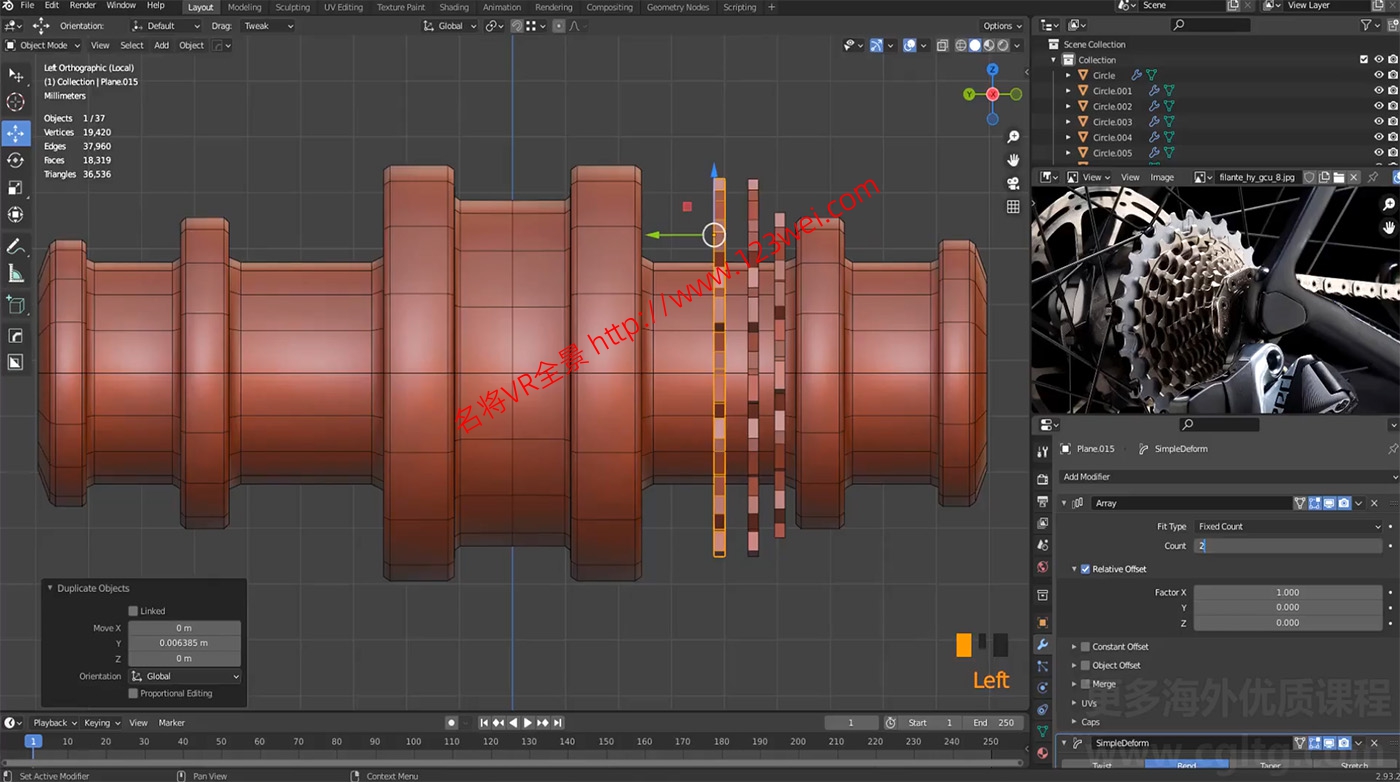Activate the Scale tool
The image size is (1400, 782).
[x=16, y=186]
